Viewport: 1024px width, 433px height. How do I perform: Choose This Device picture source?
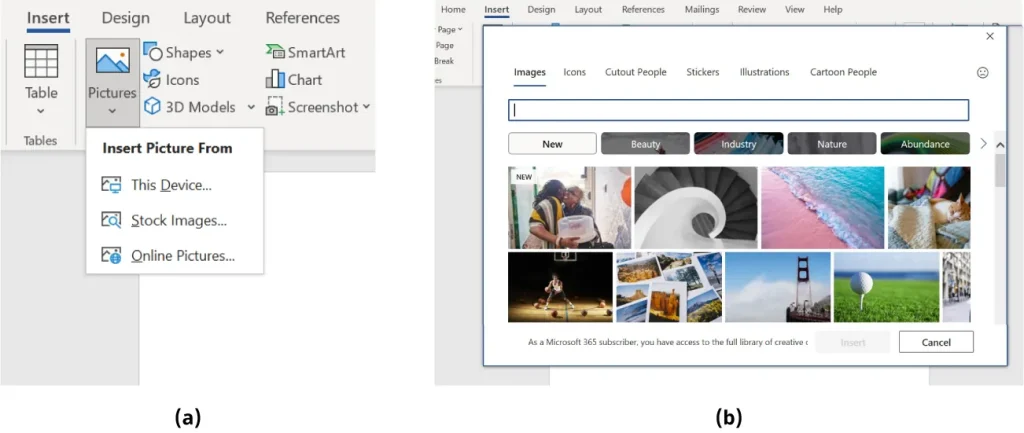171,185
